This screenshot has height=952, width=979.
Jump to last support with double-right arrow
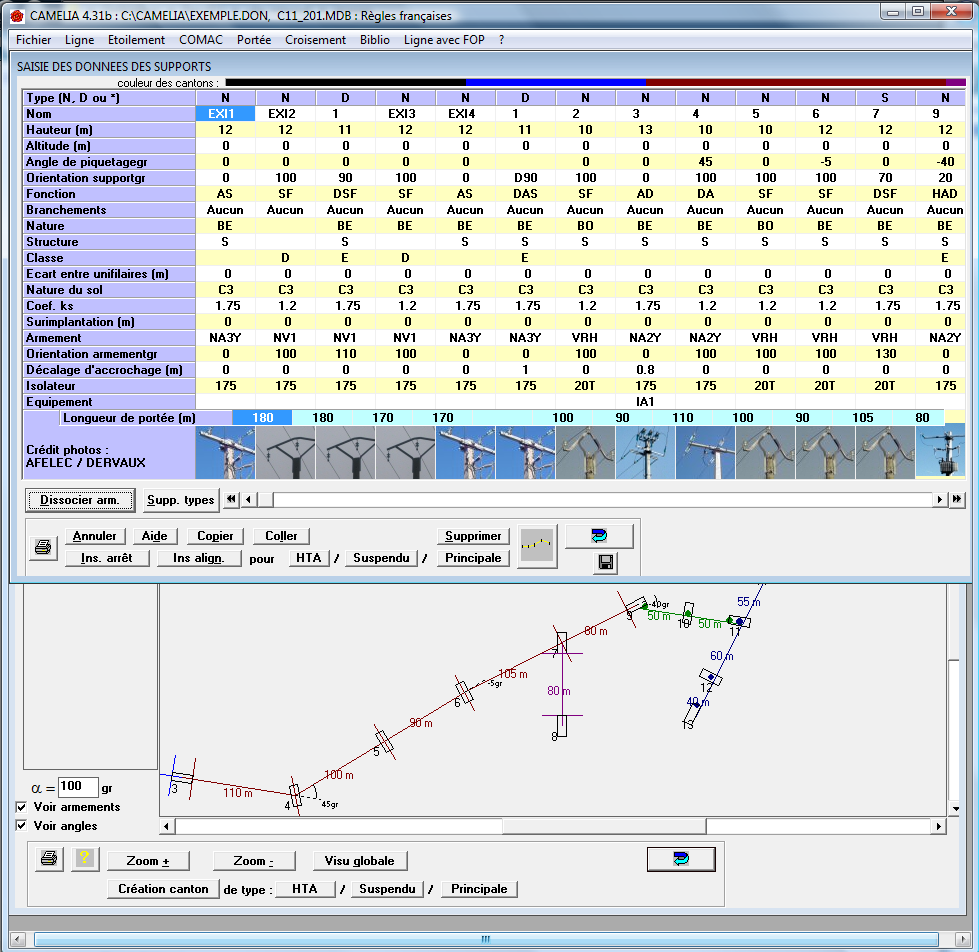(957, 499)
